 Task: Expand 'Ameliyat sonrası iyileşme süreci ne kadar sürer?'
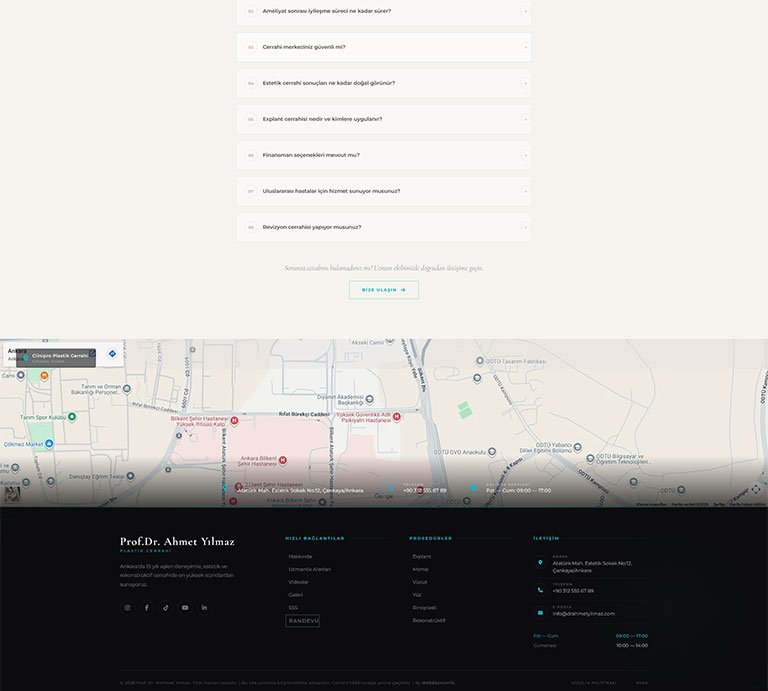[x=384, y=11]
